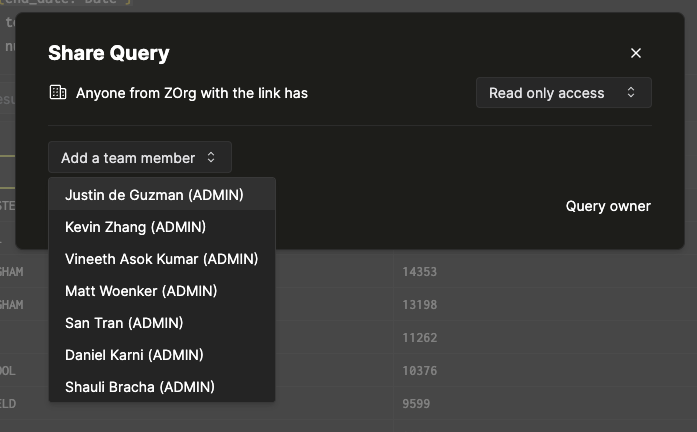Choose Kevin Zhang (ADMIN) from the list
The image size is (697, 432).
[135, 227]
